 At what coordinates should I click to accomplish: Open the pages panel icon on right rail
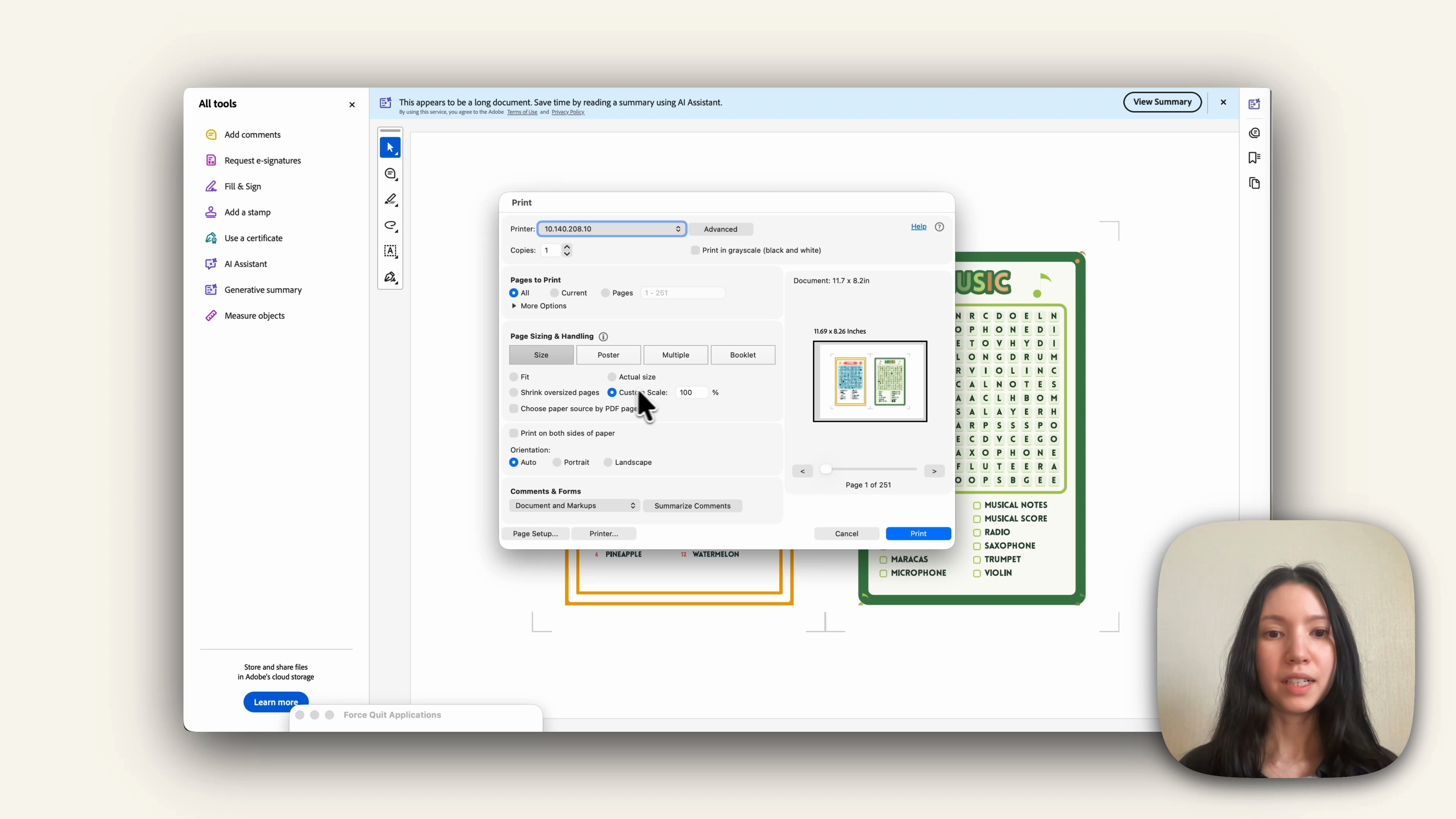(x=1254, y=183)
